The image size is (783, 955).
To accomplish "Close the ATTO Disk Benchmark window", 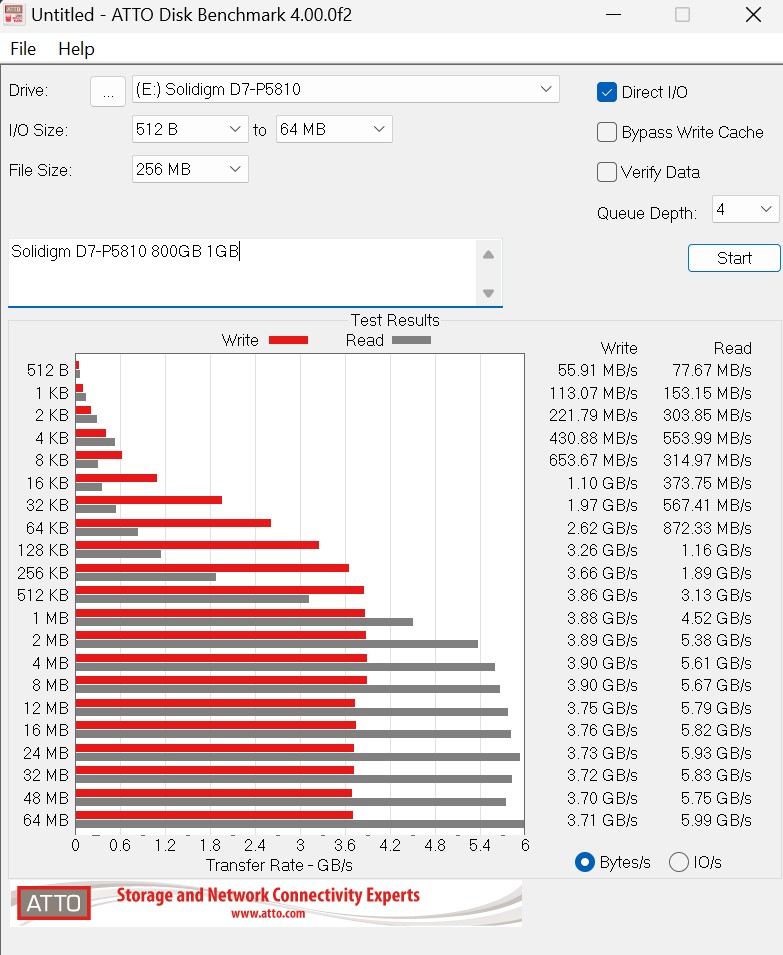I will (753, 15).
